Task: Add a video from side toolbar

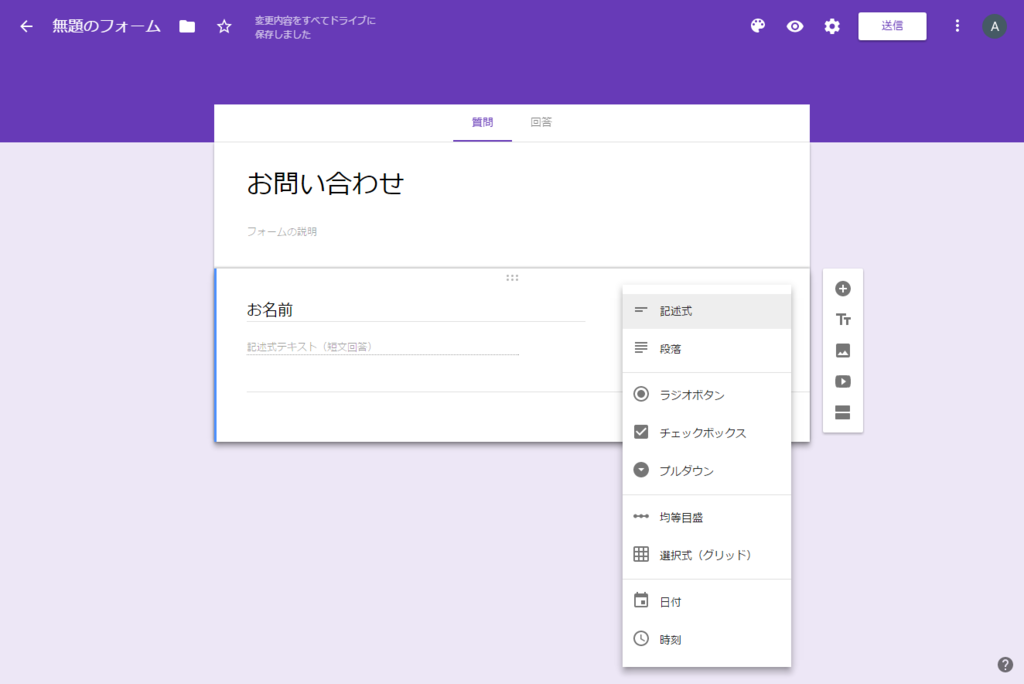Action: tap(842, 382)
